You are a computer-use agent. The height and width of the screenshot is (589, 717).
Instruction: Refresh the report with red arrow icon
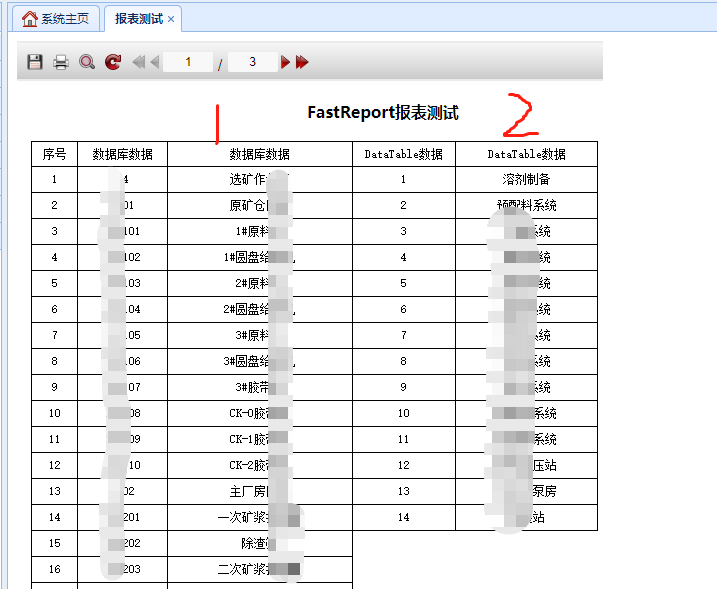click(x=113, y=62)
